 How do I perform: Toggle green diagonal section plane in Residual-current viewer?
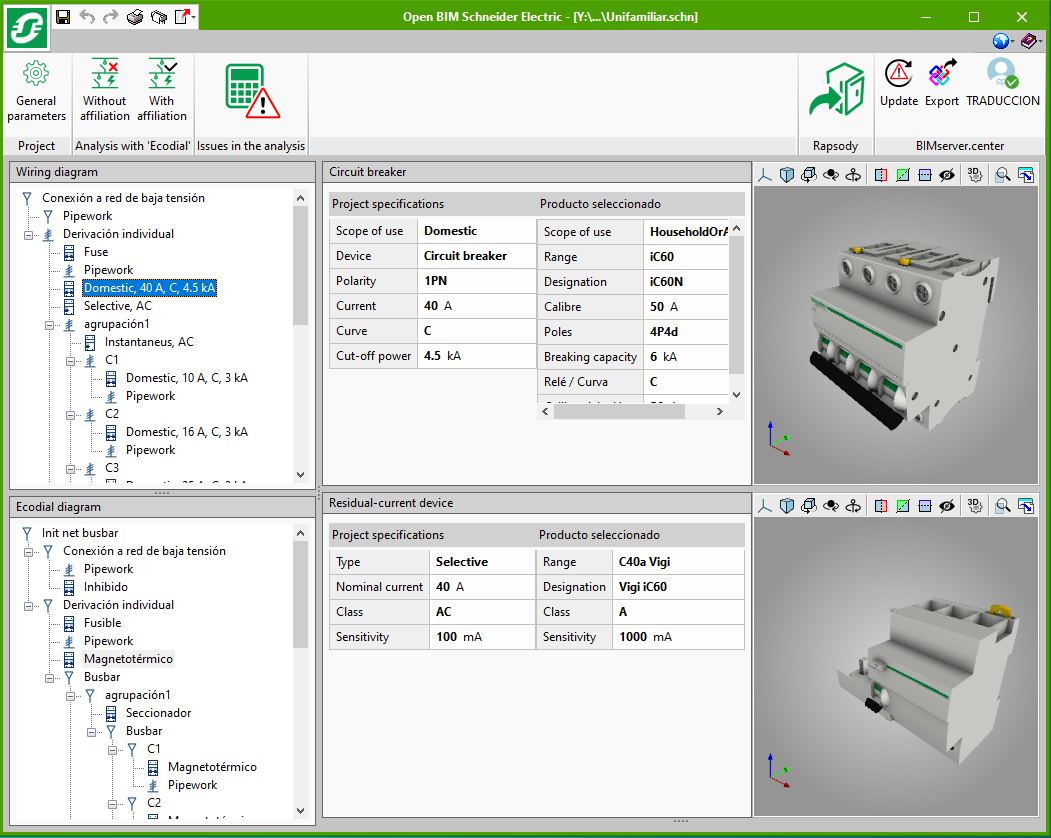(x=903, y=506)
